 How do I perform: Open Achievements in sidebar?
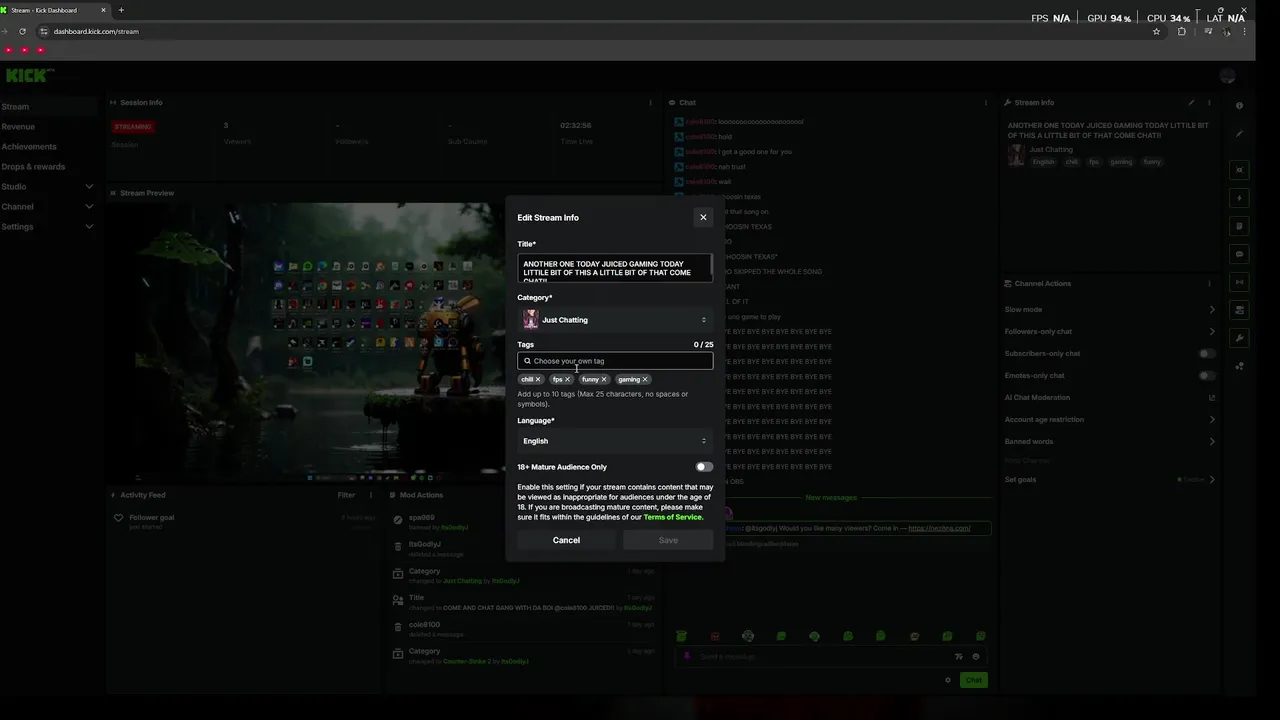pyautogui.click(x=29, y=147)
